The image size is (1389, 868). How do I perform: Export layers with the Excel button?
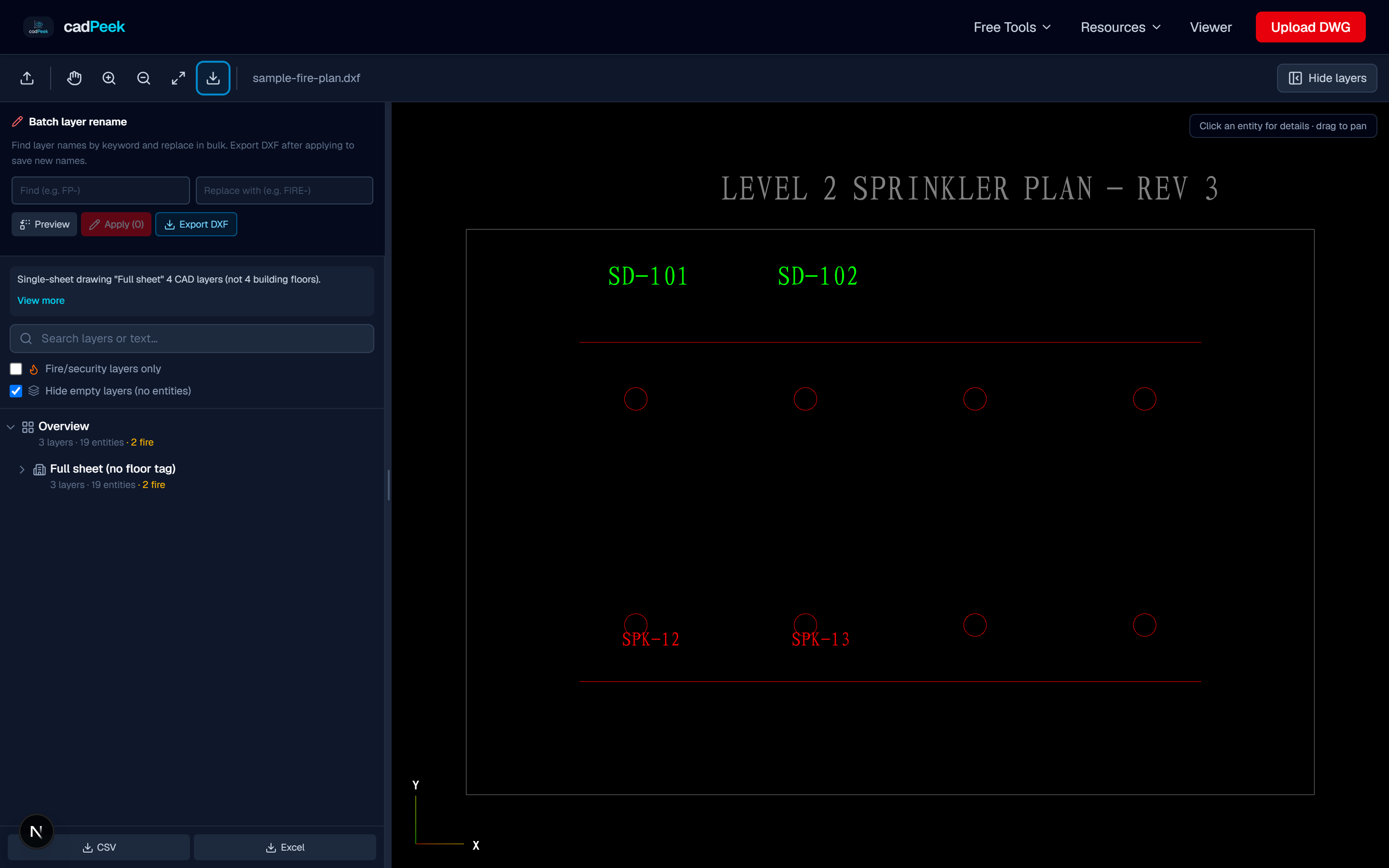pos(285,847)
